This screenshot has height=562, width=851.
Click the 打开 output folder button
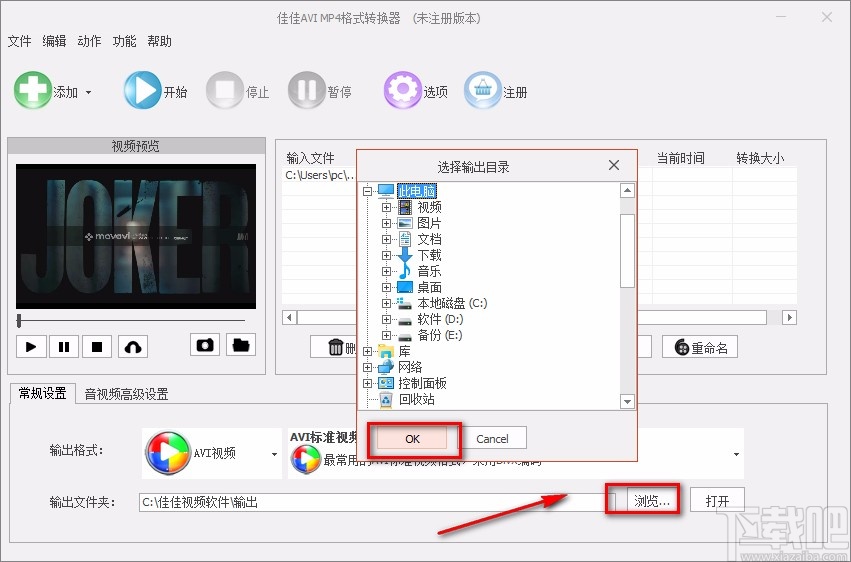717,501
